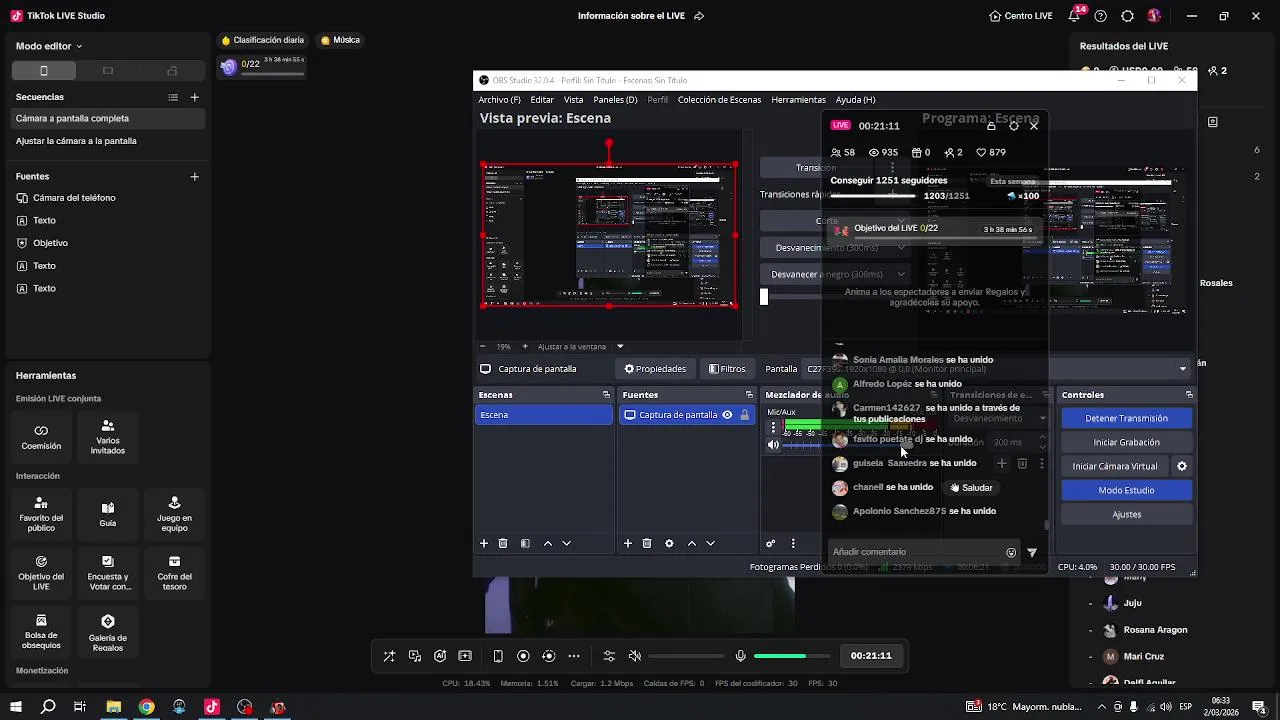Image resolution: width=1280 pixels, height=720 pixels.
Task: Open OBS Archivo menu
Action: (499, 100)
